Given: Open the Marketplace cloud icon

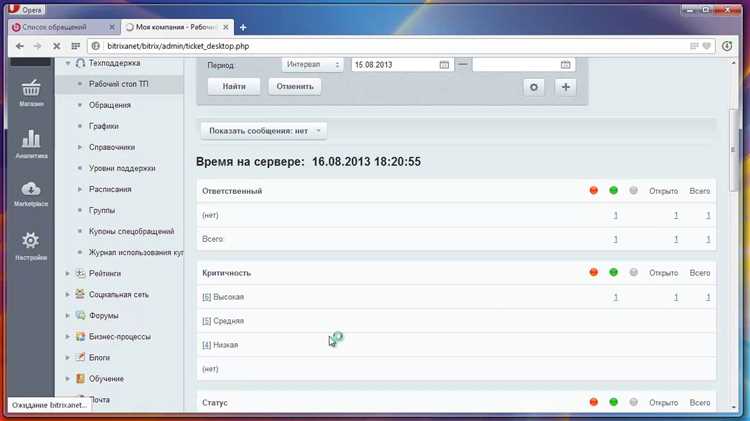Looking at the screenshot, I should click(x=31, y=188).
